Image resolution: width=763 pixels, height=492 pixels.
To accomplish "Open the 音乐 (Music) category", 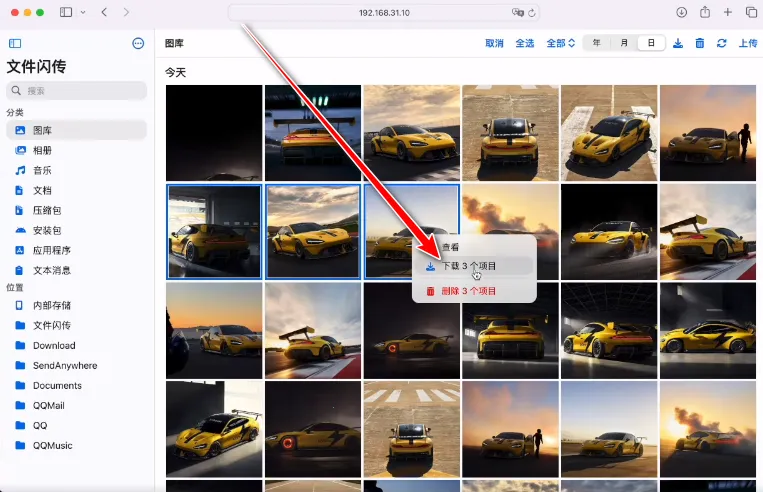I will click(x=42, y=170).
